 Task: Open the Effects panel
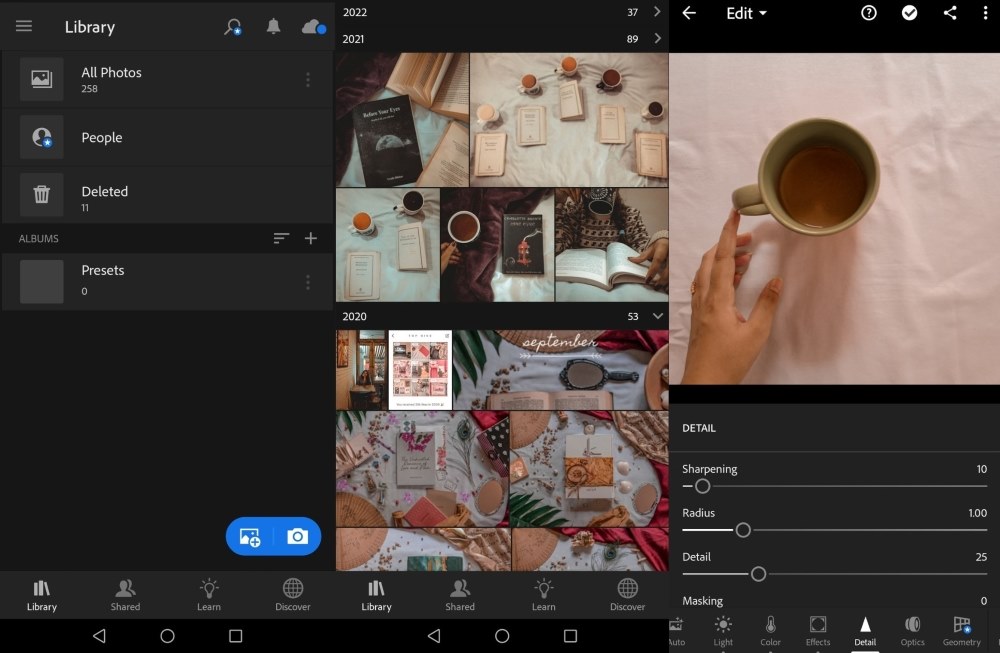[817, 630]
